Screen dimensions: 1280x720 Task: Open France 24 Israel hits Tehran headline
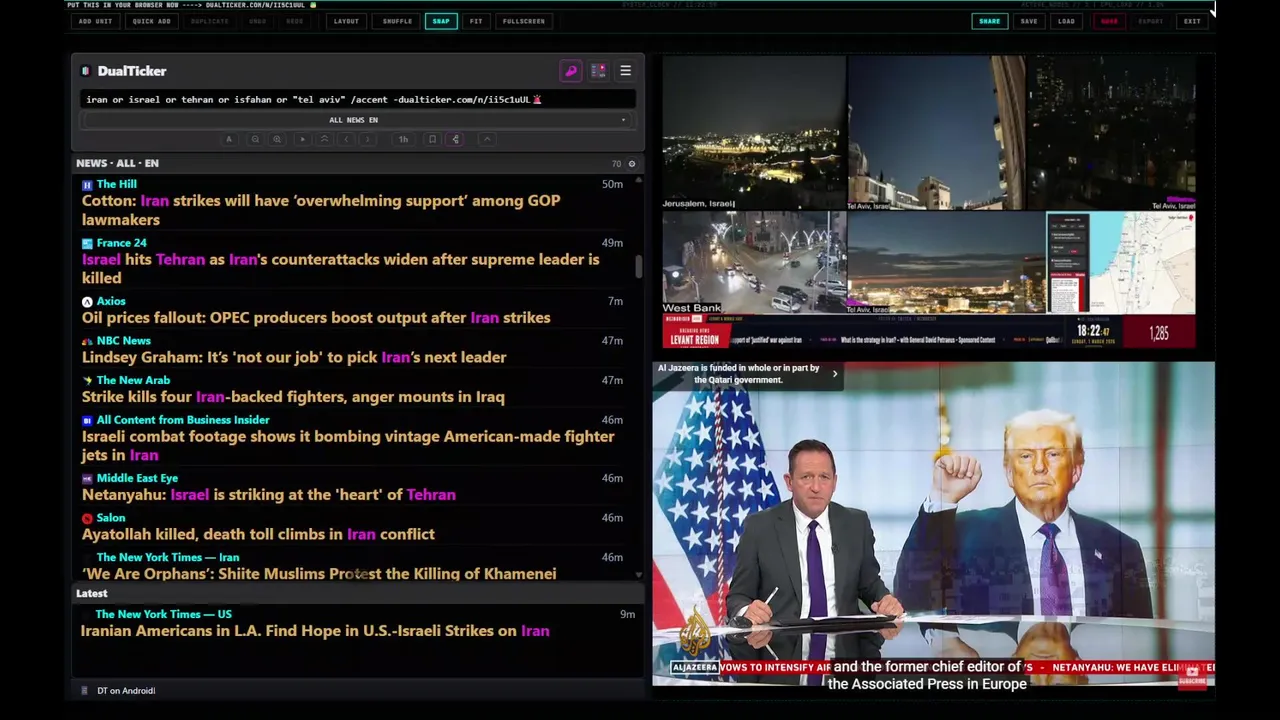click(340, 268)
